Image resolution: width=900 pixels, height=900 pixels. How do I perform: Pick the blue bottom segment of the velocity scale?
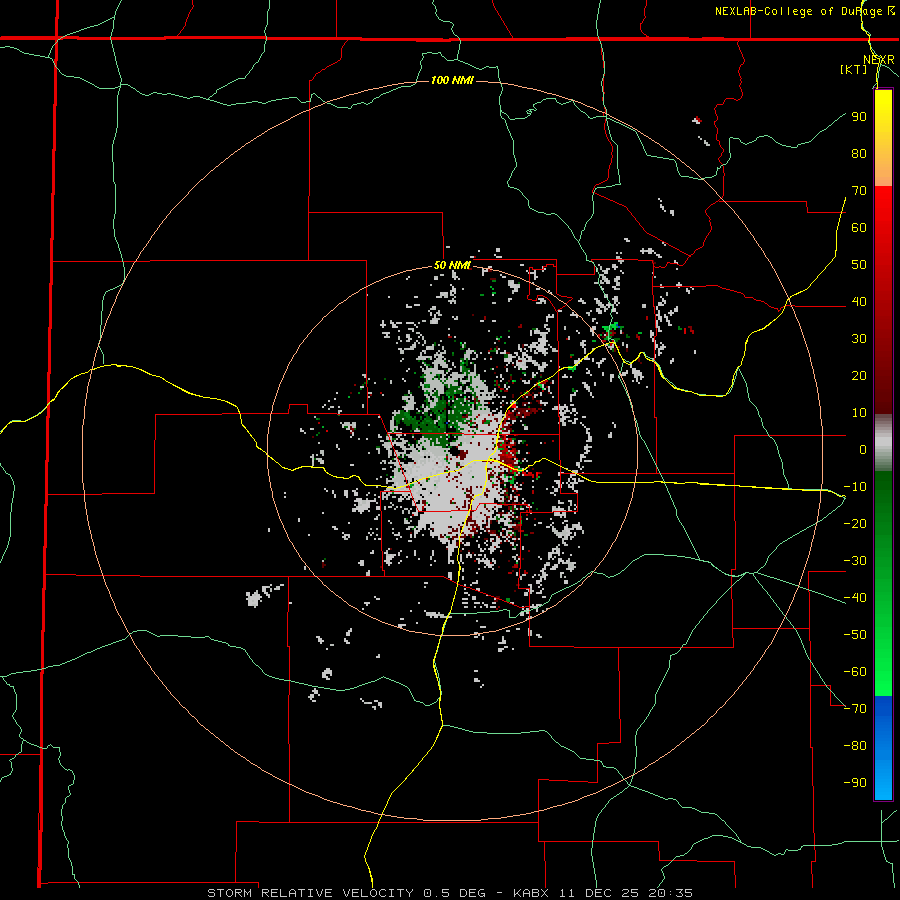point(883,747)
